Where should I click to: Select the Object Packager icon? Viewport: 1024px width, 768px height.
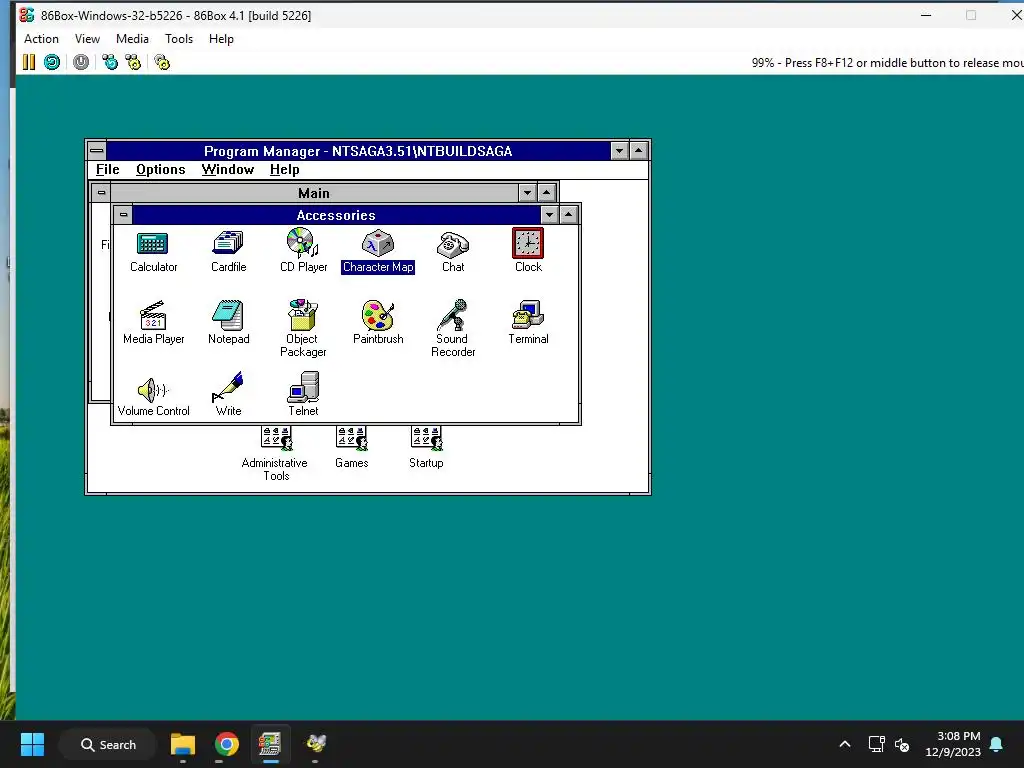pos(303,315)
